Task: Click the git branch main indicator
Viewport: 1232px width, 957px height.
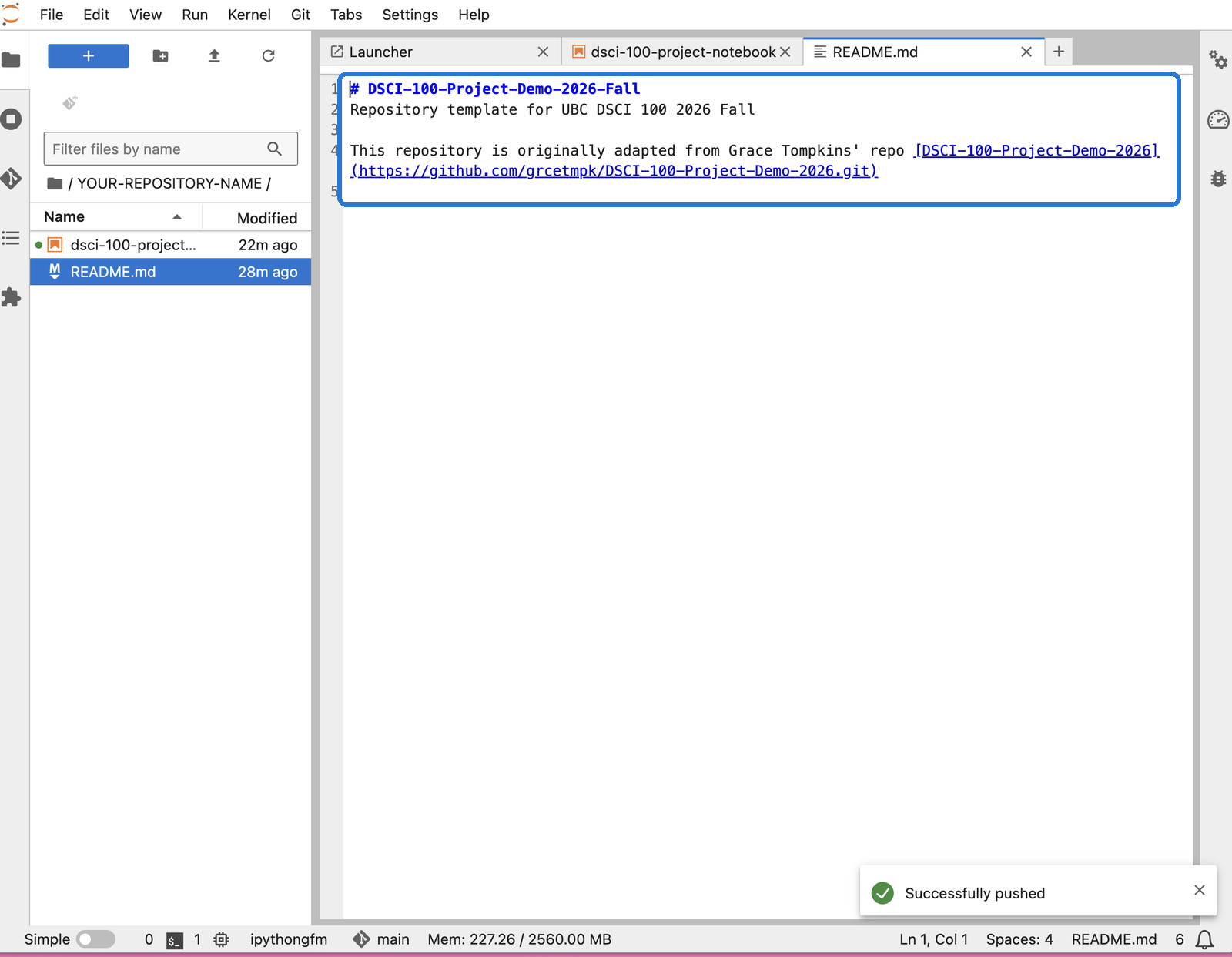Action: coord(381,939)
